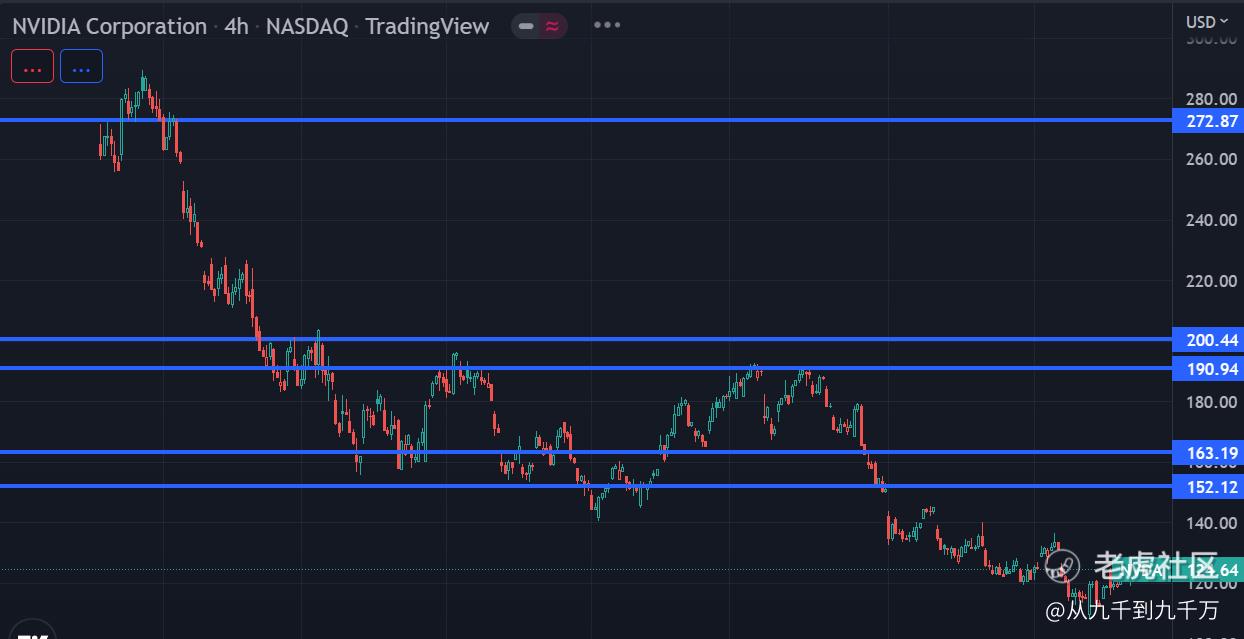
Task: Click the NVIDIA Corporation symbol title
Action: (x=110, y=27)
